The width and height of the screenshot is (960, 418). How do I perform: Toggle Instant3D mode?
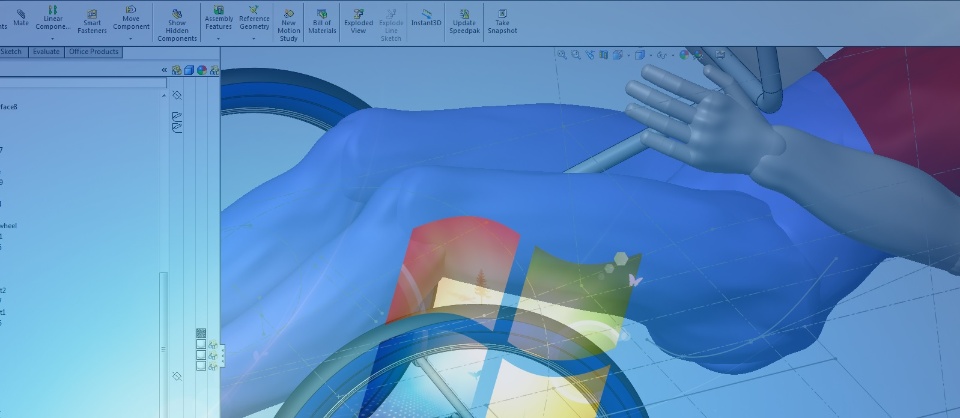point(426,18)
